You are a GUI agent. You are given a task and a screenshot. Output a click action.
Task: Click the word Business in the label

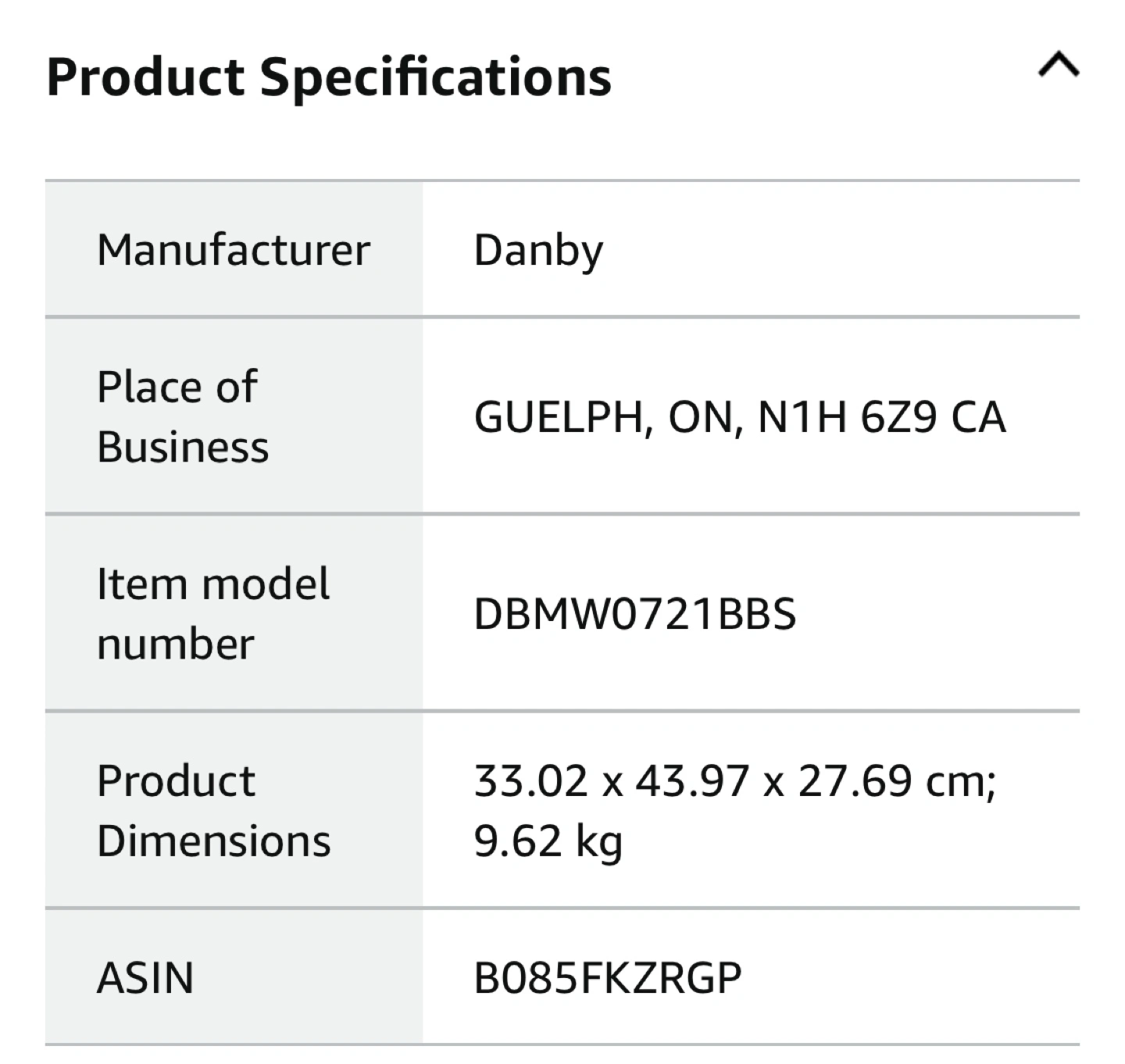click(x=183, y=448)
